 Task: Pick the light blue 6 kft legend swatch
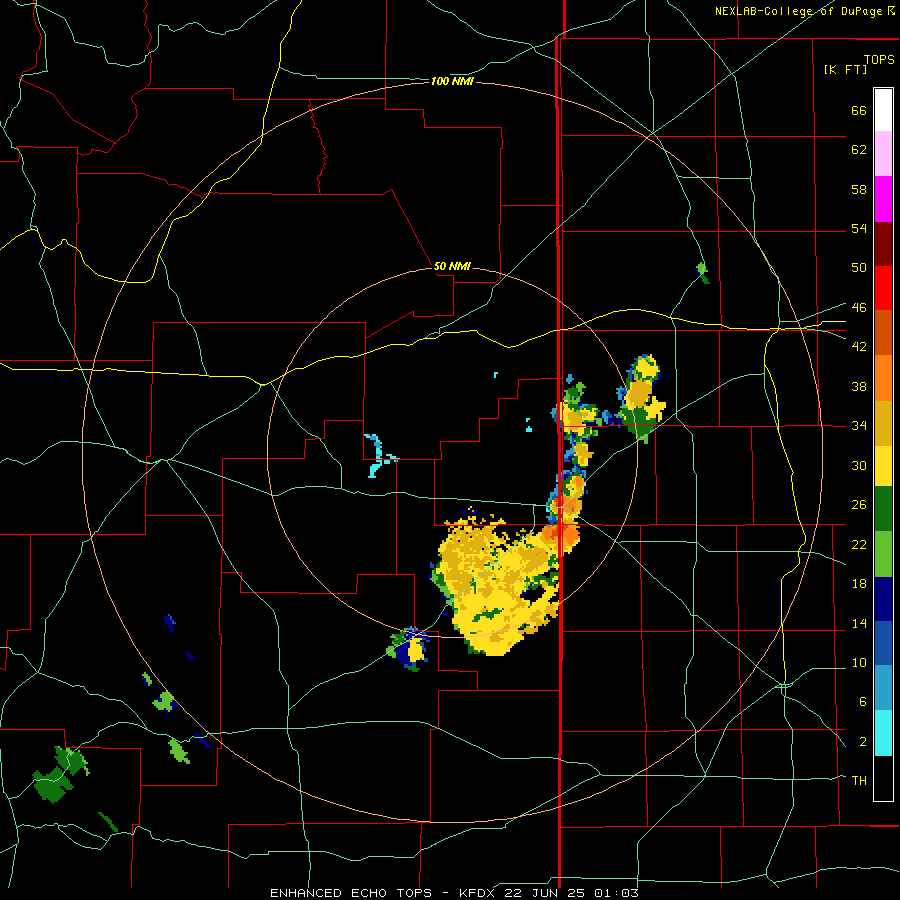[883, 688]
